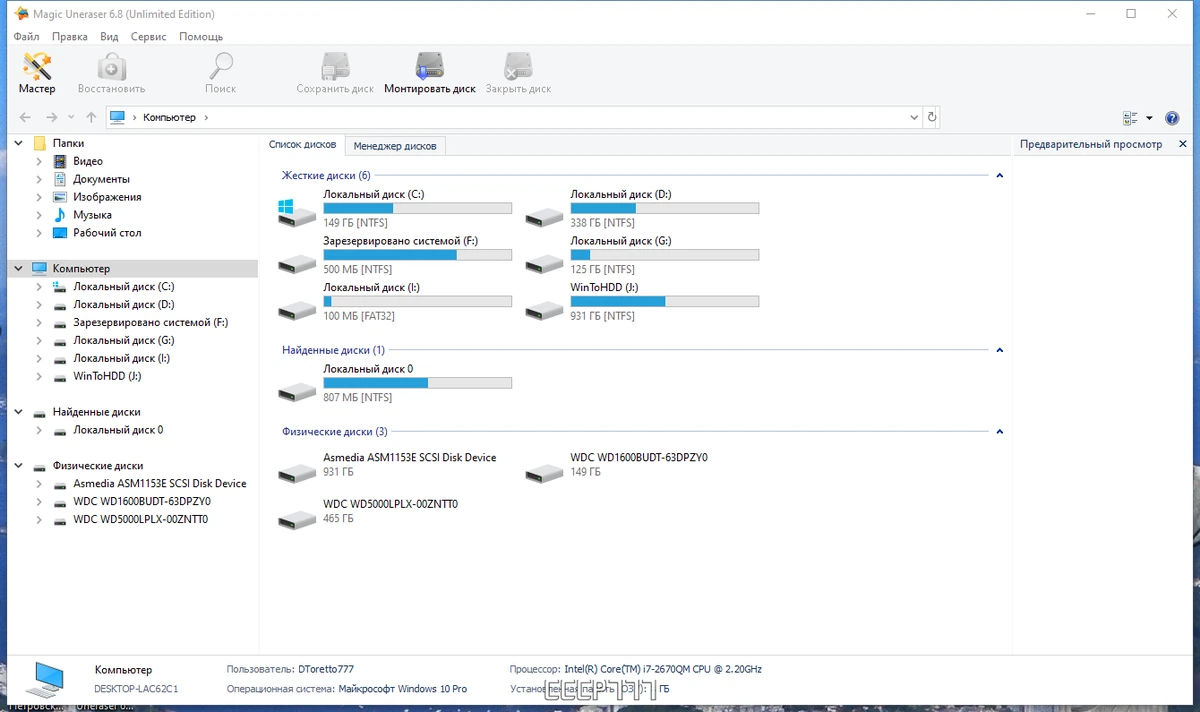Collapse the Папки tree node
Image resolution: width=1200 pixels, height=712 pixels.
(x=19, y=143)
